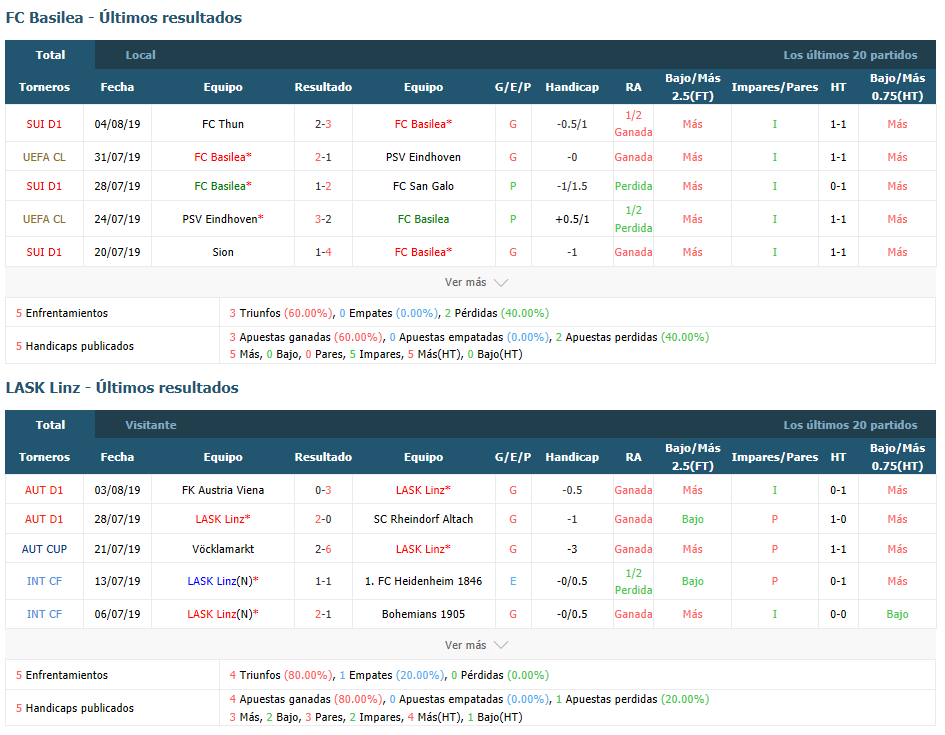The height and width of the screenshot is (735, 945).
Task: Open SC Rheindorf Altach team link
Action: point(423,519)
